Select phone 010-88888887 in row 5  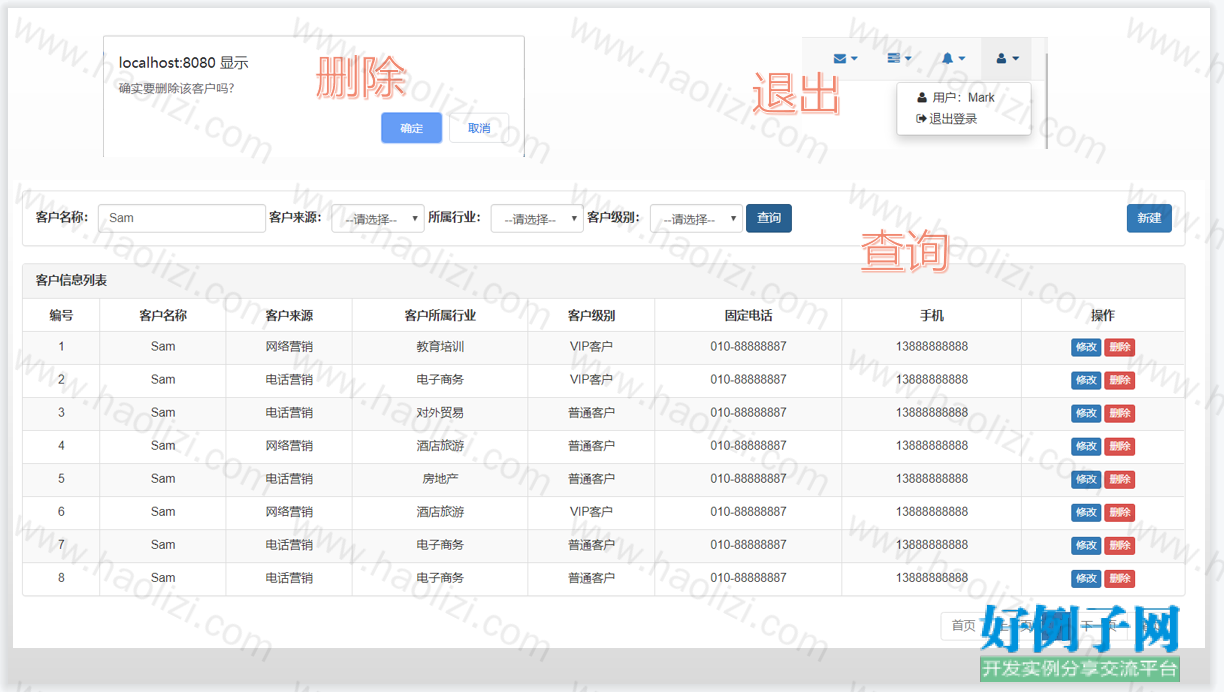tap(748, 479)
